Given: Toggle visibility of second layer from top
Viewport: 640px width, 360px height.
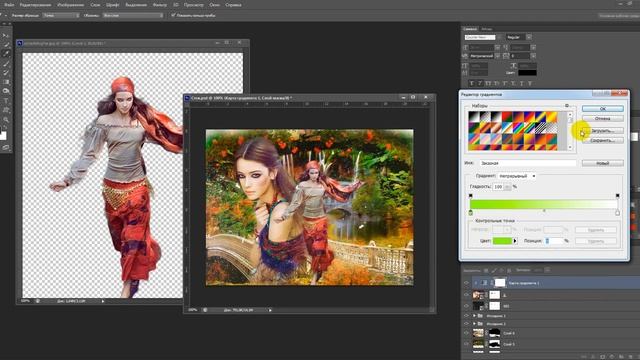Looking at the screenshot, I should 467,295.
